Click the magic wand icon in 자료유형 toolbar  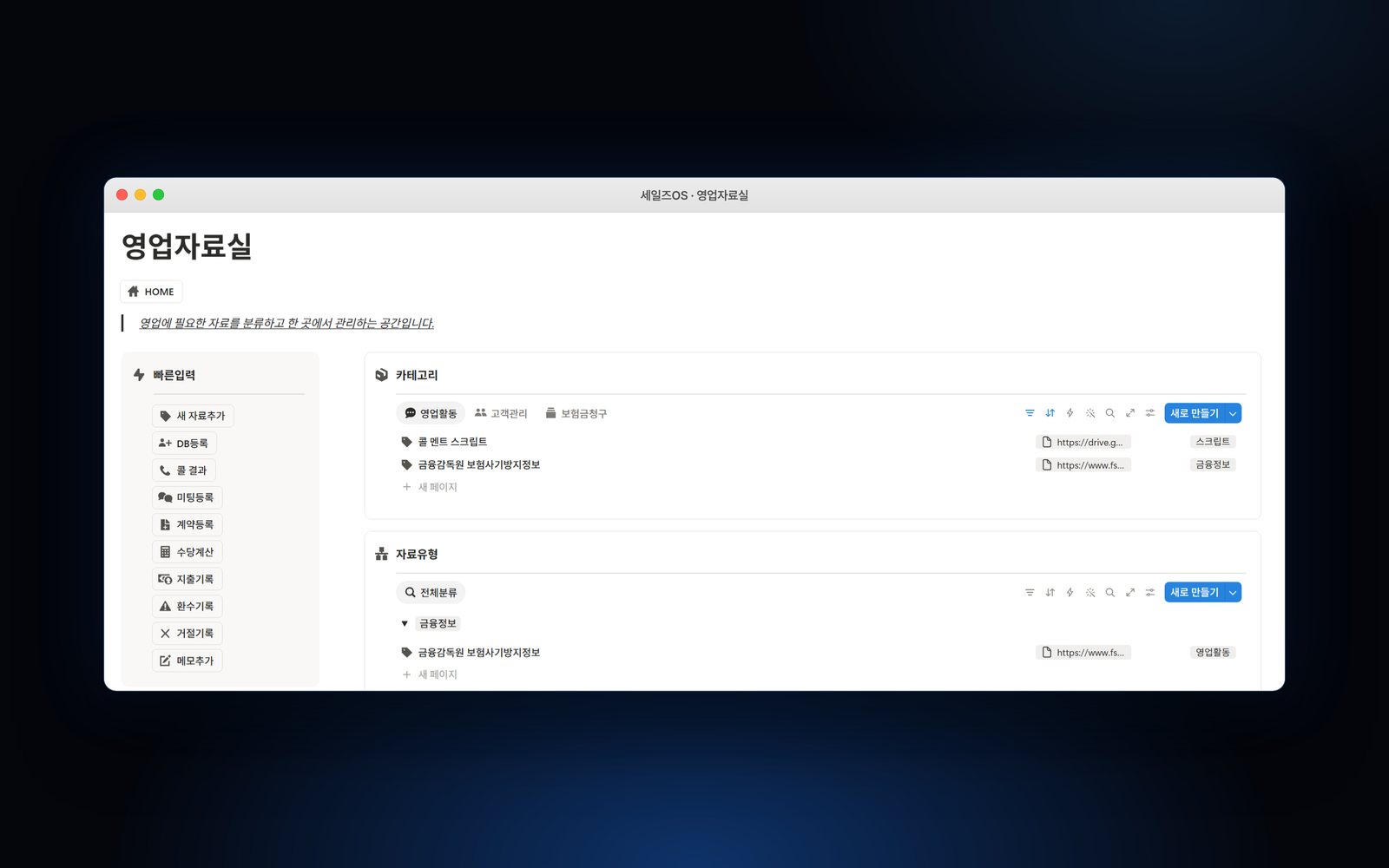[x=1090, y=592]
